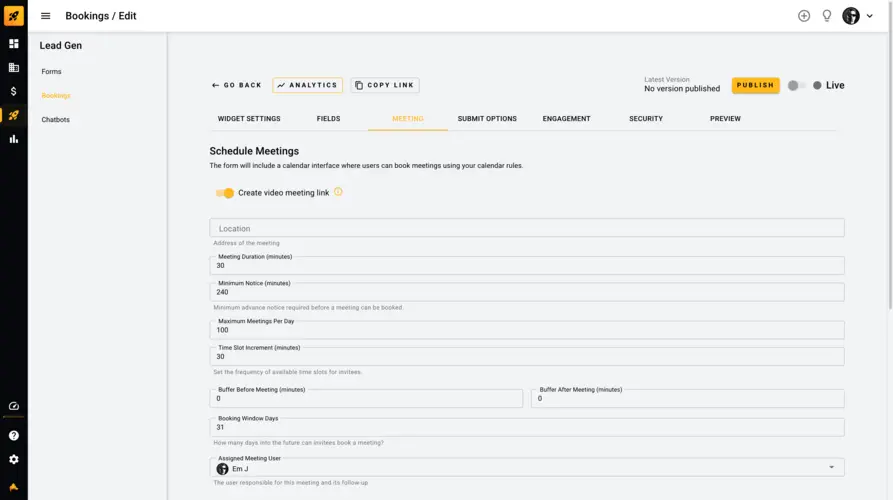Open Chatbots in Lead Gen menu

(55, 120)
